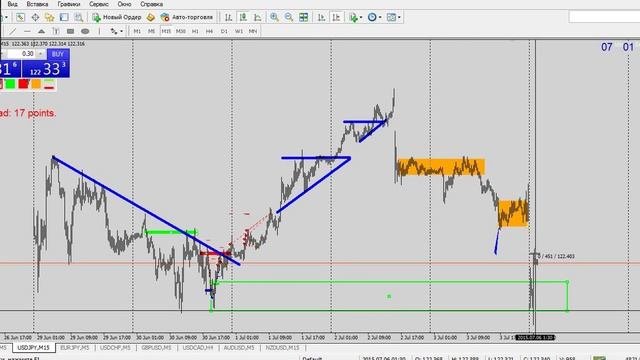Click the BUY one-click trading button
Image resolution: width=640 pixels, height=360 pixels.
point(58,54)
